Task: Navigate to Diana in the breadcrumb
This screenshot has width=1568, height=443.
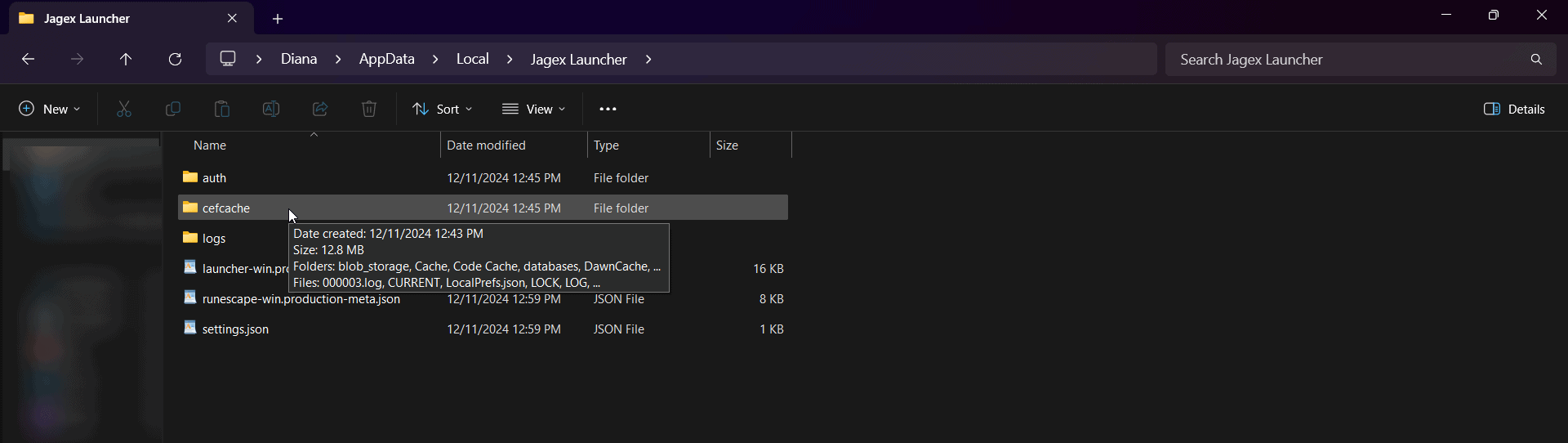Action: click(299, 59)
